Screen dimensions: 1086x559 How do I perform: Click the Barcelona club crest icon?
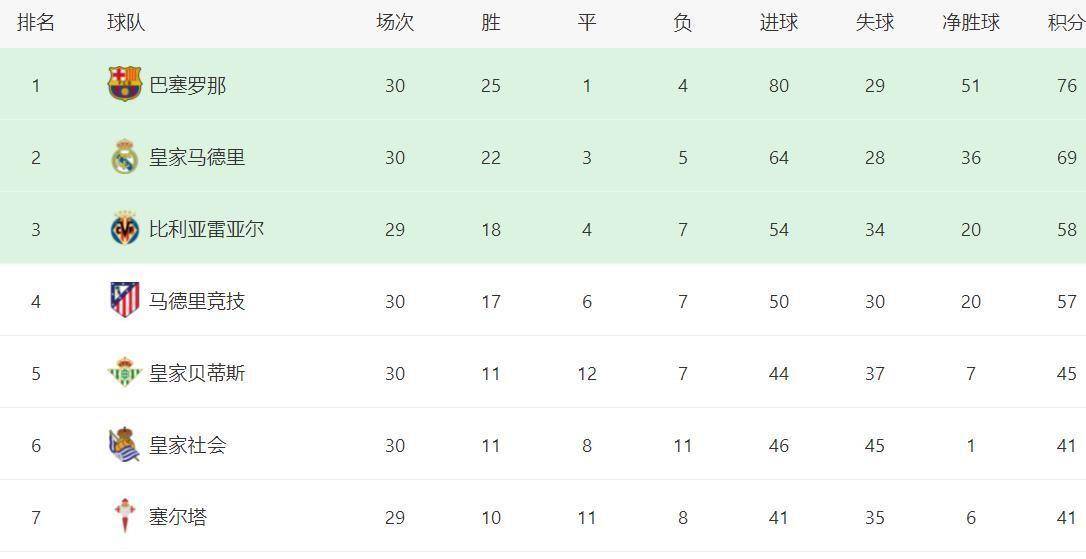tap(125, 84)
